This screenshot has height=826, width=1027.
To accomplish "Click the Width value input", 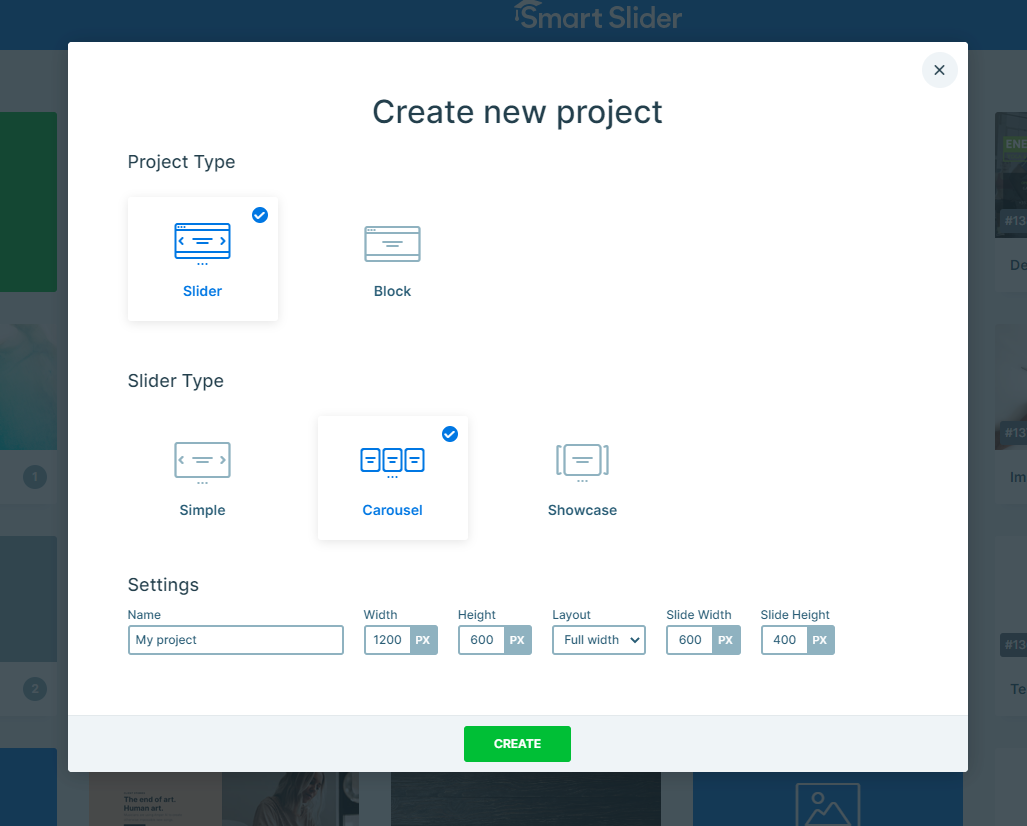I will tap(387, 640).
